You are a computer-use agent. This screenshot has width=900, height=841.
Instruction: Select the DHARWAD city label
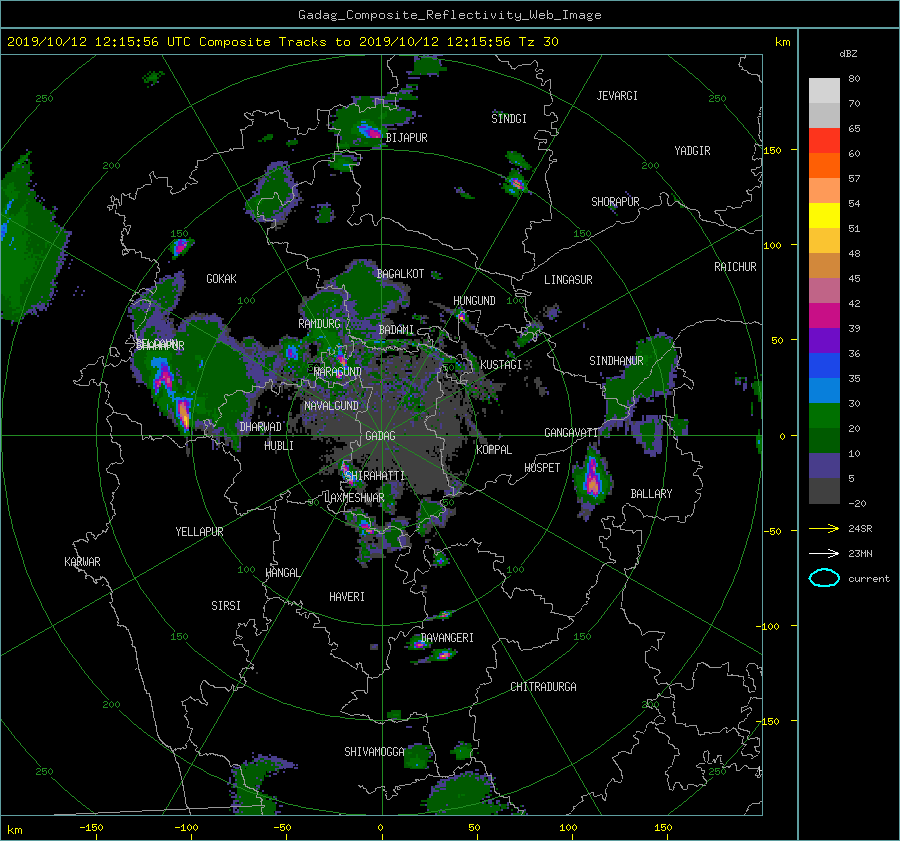(x=260, y=427)
